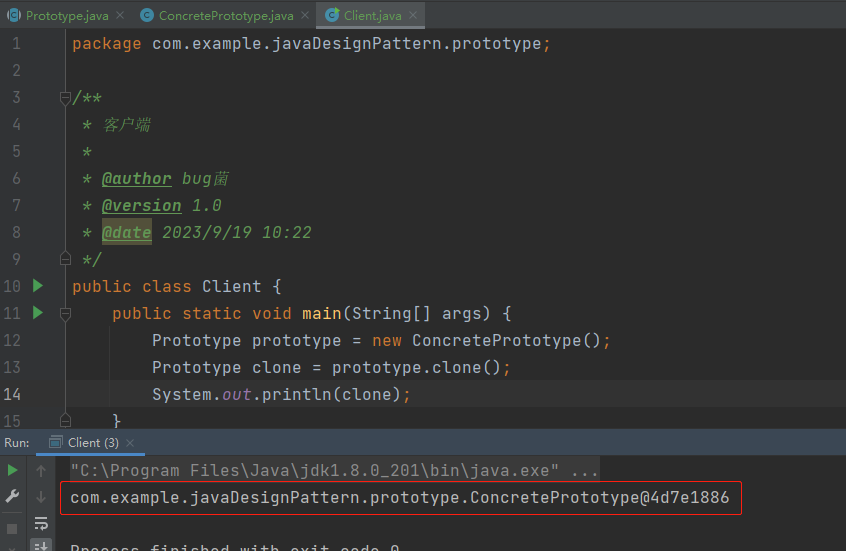The height and width of the screenshot is (551, 846).
Task: Close the ConcretePrototype.java tab
Action: (305, 16)
